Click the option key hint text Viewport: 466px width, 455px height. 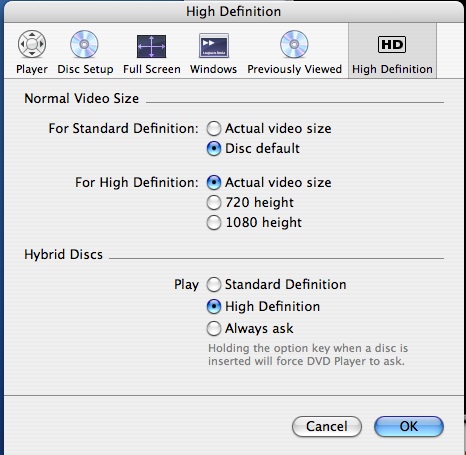308,355
